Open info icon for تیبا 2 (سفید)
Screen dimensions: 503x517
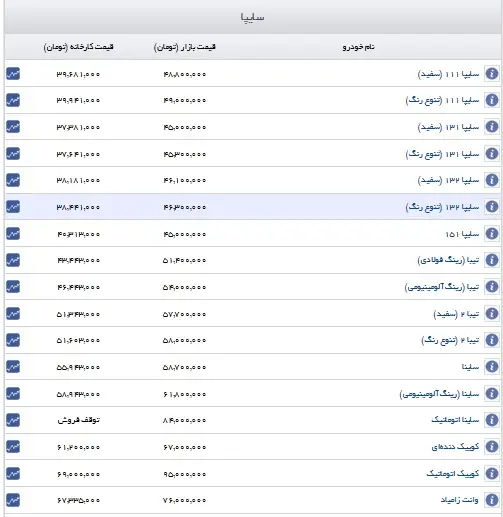(x=492, y=314)
